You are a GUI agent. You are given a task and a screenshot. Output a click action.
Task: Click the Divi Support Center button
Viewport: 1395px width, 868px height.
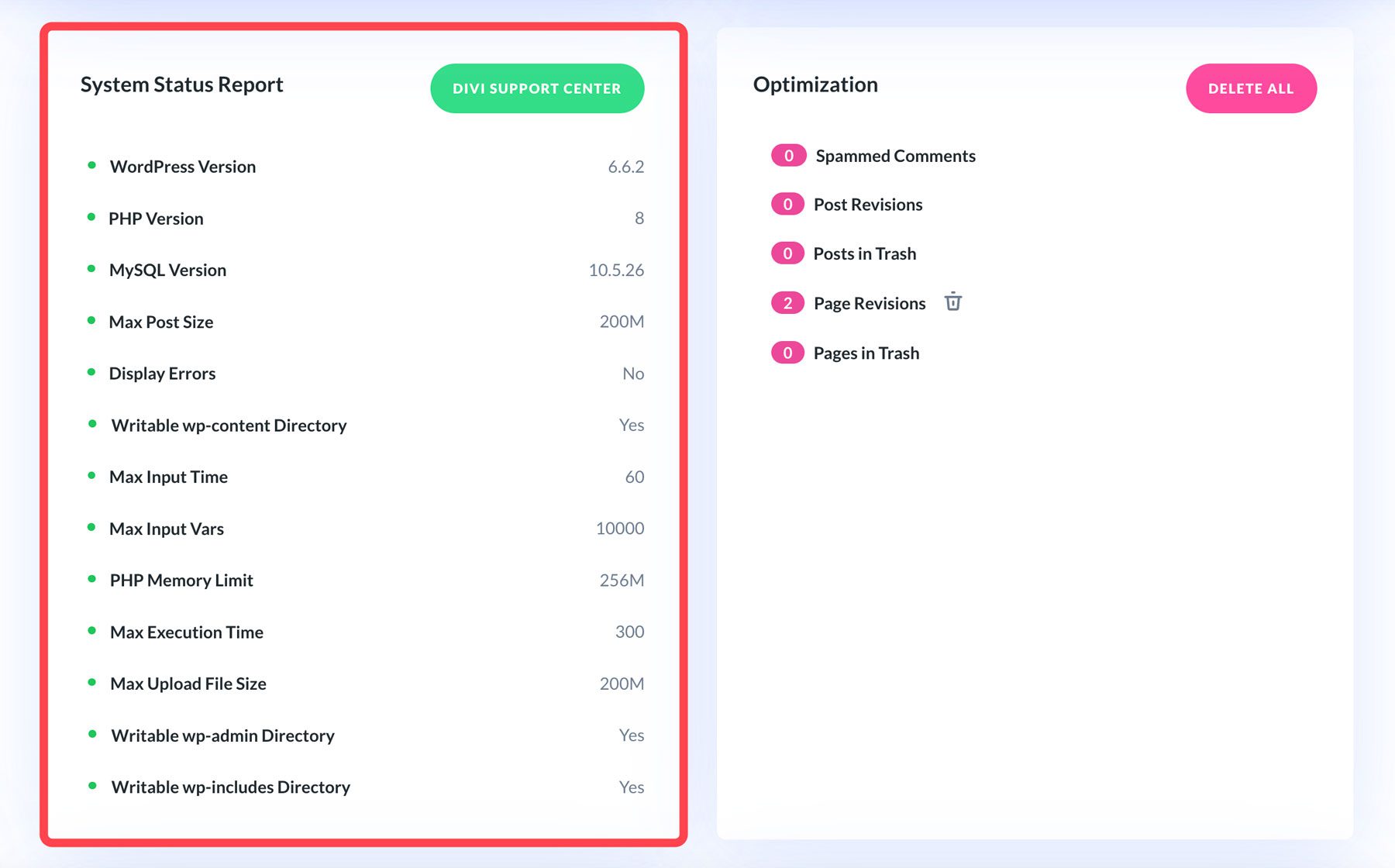tap(537, 88)
